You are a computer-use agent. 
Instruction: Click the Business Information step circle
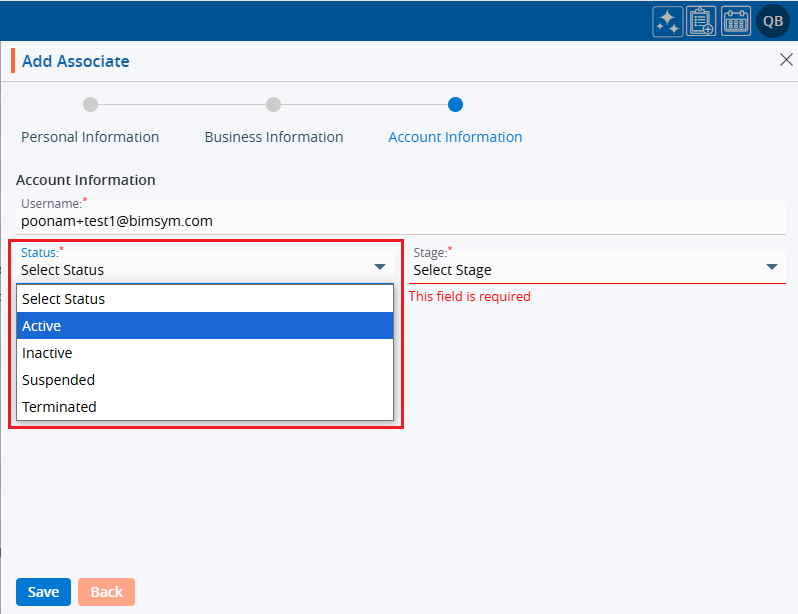coord(273,104)
